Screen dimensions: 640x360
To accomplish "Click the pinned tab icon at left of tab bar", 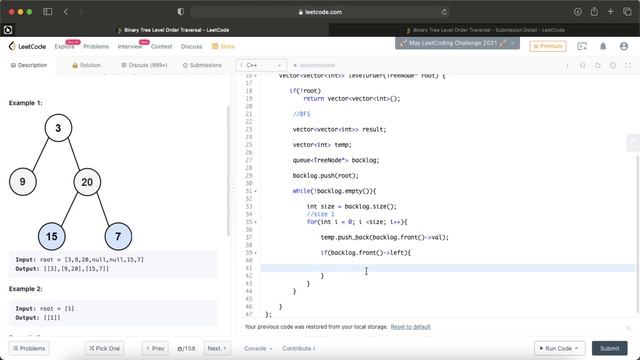I will point(8,30).
